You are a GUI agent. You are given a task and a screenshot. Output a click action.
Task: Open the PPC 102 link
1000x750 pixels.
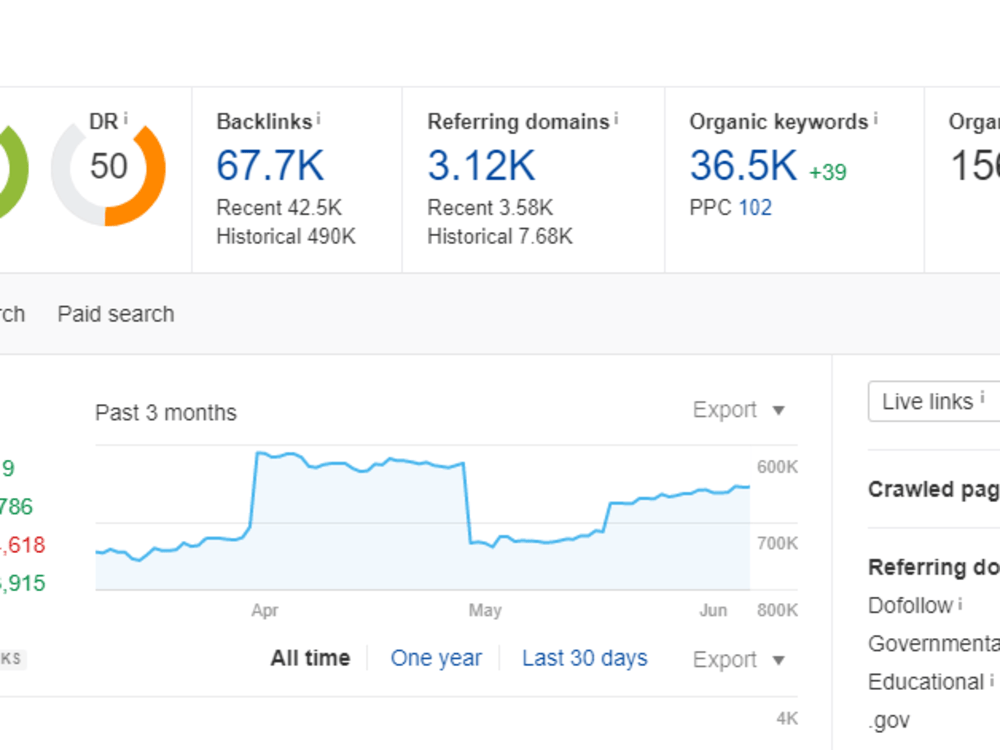(x=755, y=208)
